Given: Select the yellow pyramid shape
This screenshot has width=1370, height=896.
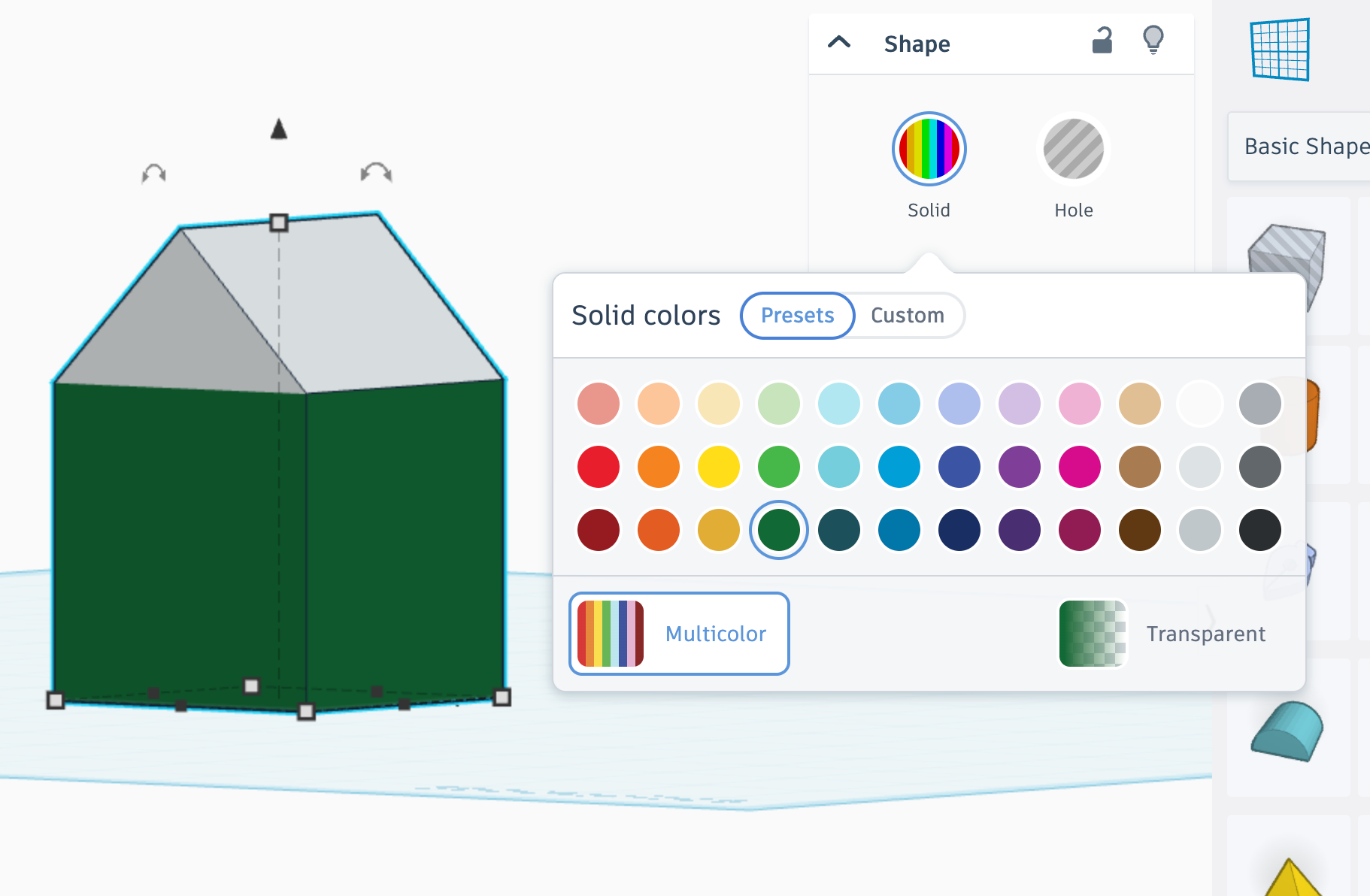Looking at the screenshot, I should pos(1292,877).
